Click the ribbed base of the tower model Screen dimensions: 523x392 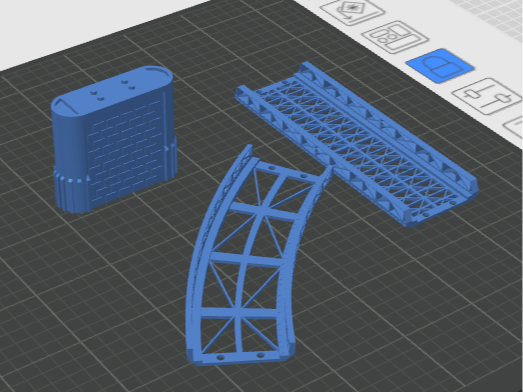pos(72,193)
